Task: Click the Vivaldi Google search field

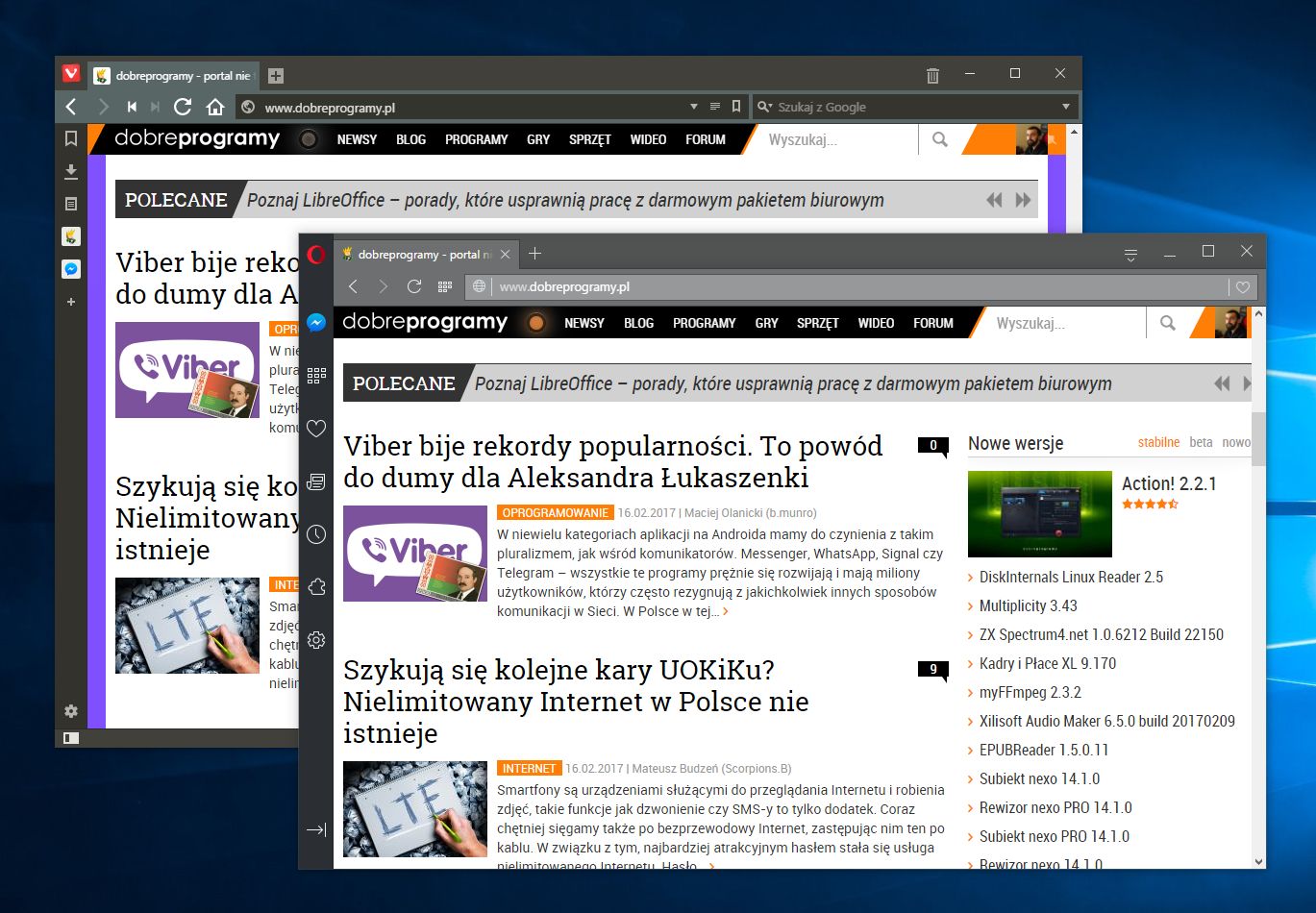Action: (x=913, y=107)
